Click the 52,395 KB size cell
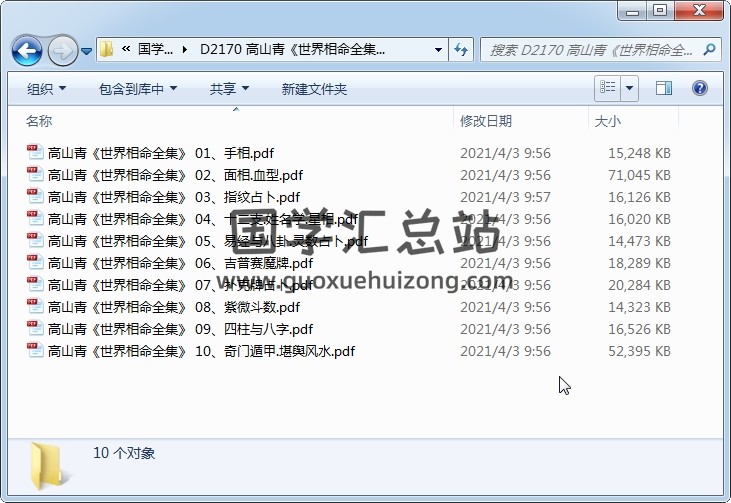The width and height of the screenshot is (731, 503). point(639,351)
